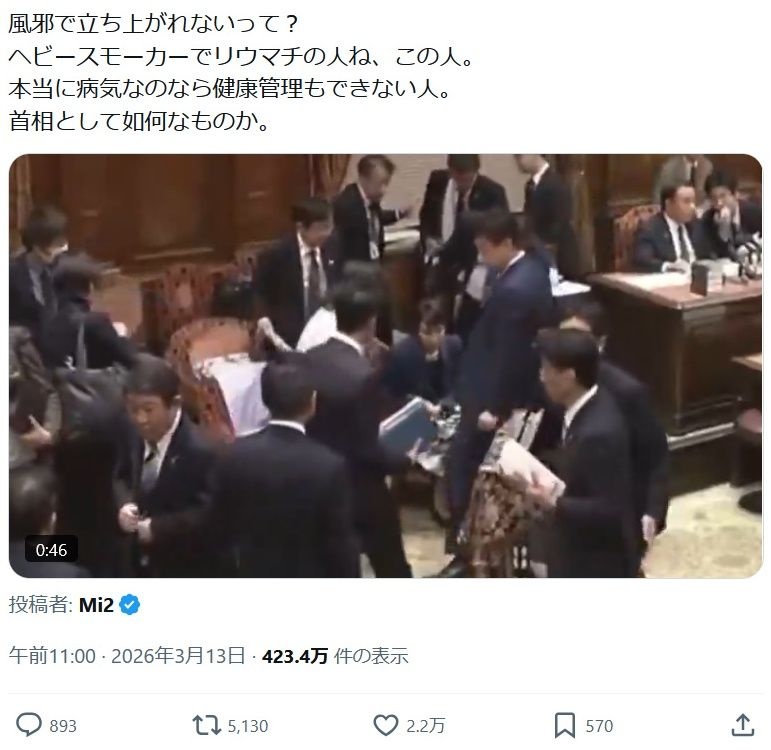Click the 投稿者 label under the video
This screenshot has height=750, width=771.
point(41,604)
